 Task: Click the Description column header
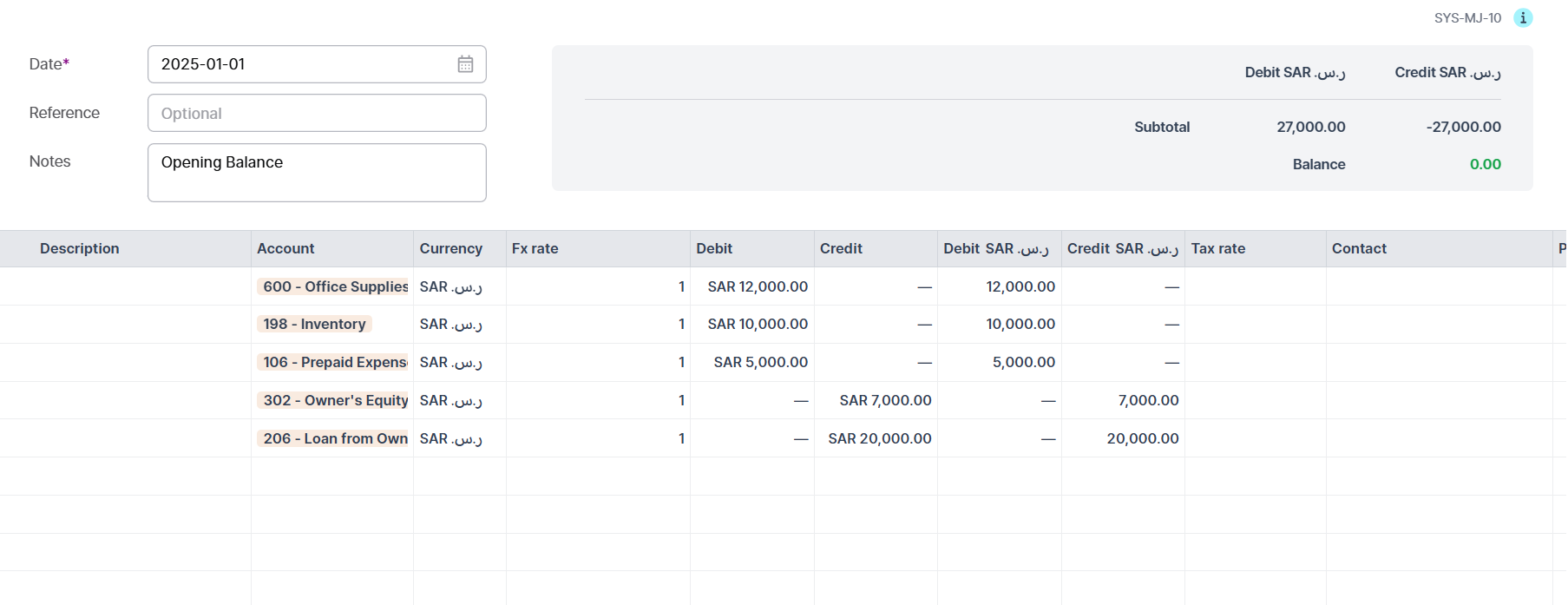tap(80, 249)
